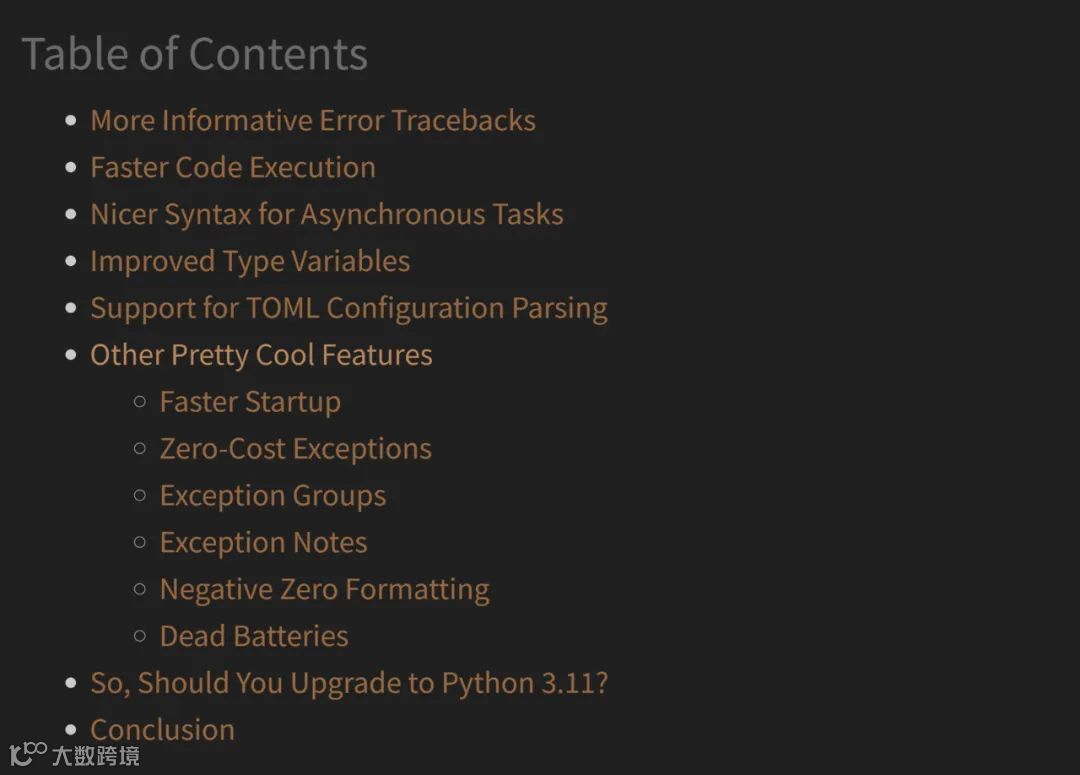Follow the Should You Upgrade to Python 3.11 link
This screenshot has height=775, width=1080.
pos(348,684)
